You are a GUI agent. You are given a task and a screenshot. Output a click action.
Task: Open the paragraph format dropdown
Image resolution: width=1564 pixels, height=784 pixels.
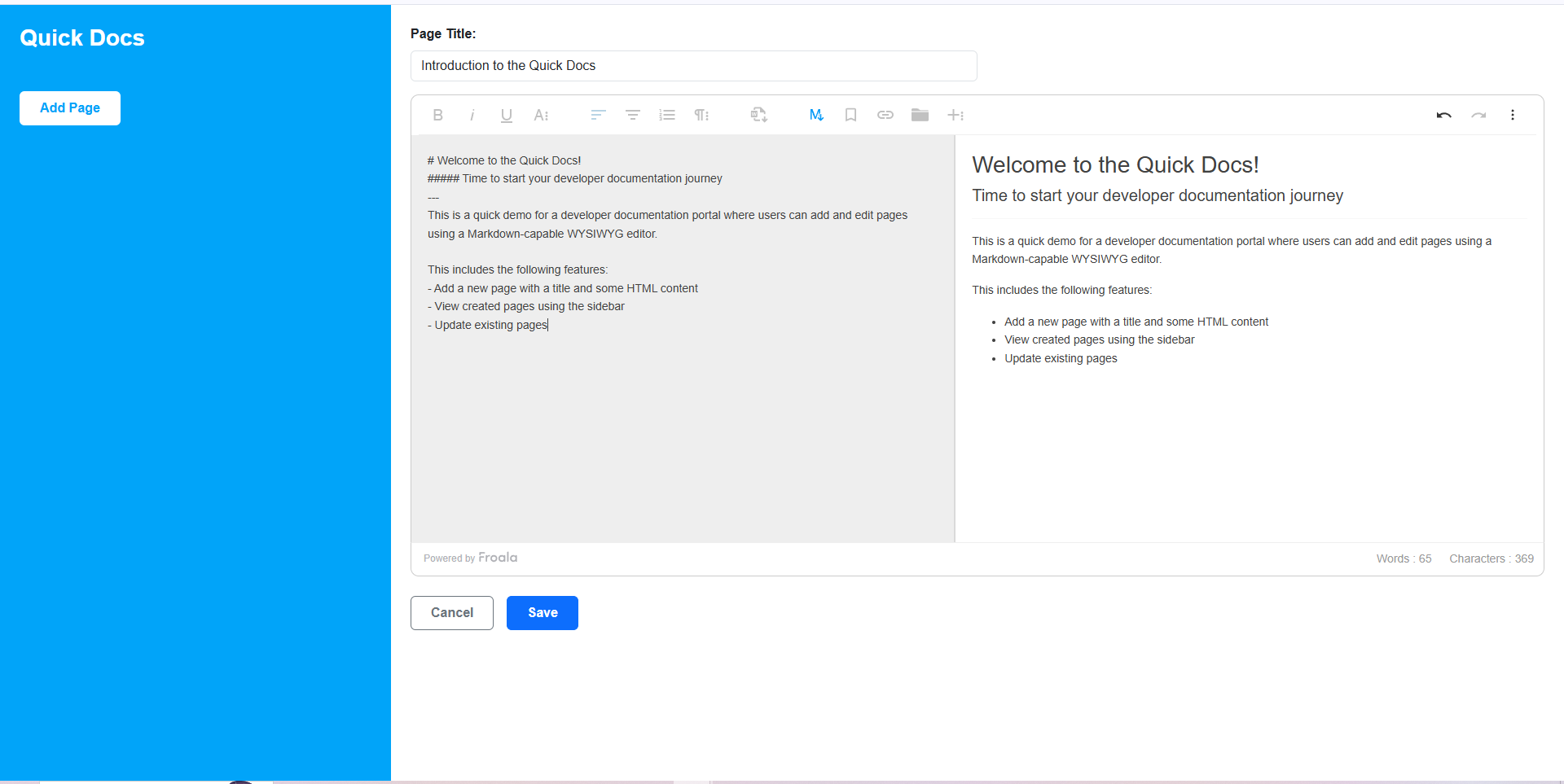[701, 115]
